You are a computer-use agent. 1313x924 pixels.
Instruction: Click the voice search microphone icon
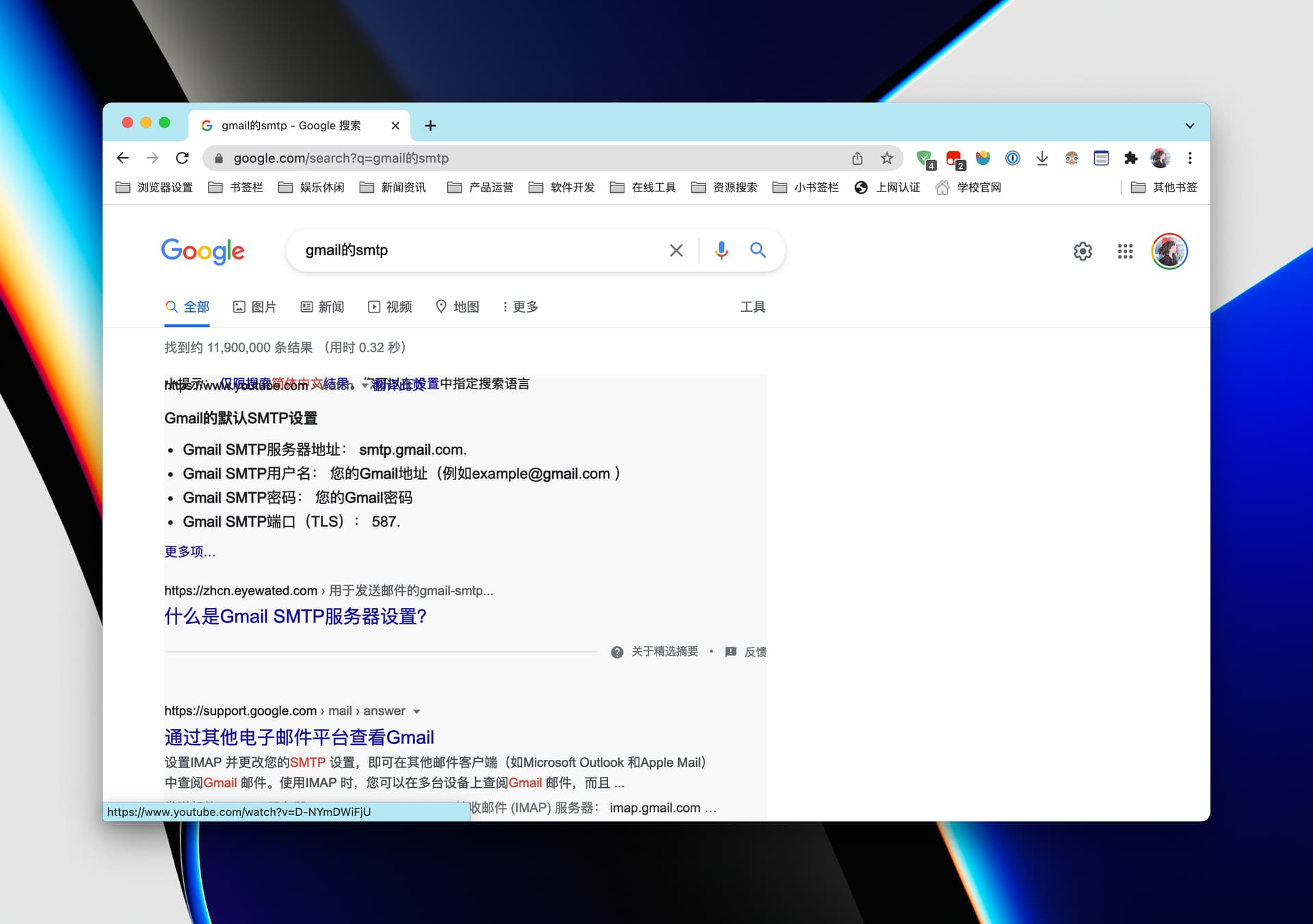click(721, 250)
